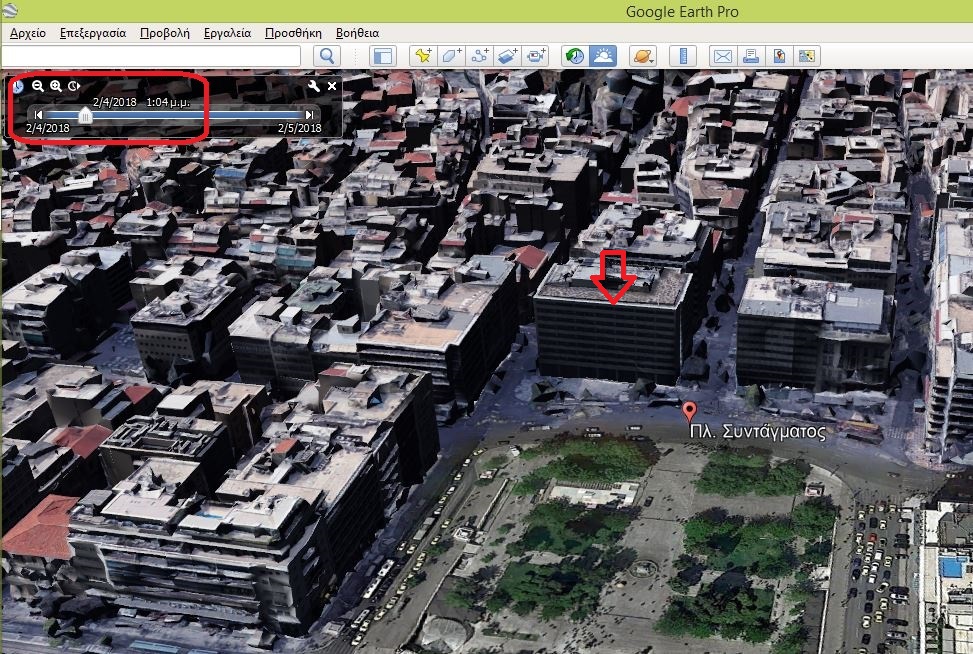Click the 1:04 μ.μ. current time text

tap(168, 102)
